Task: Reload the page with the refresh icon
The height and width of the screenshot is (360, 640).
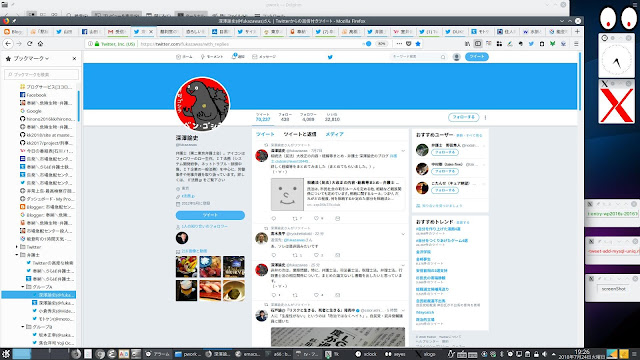Action: tap(29, 44)
